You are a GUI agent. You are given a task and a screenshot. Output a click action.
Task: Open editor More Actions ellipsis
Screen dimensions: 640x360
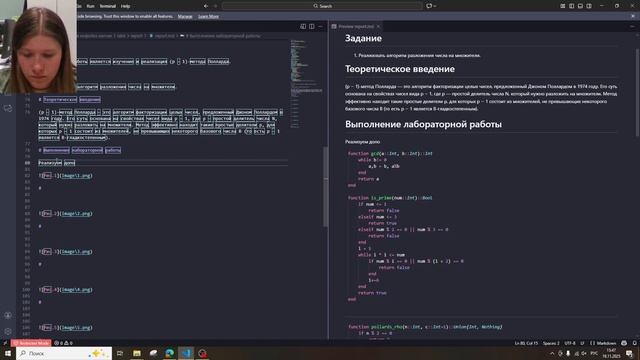[x=320, y=27]
